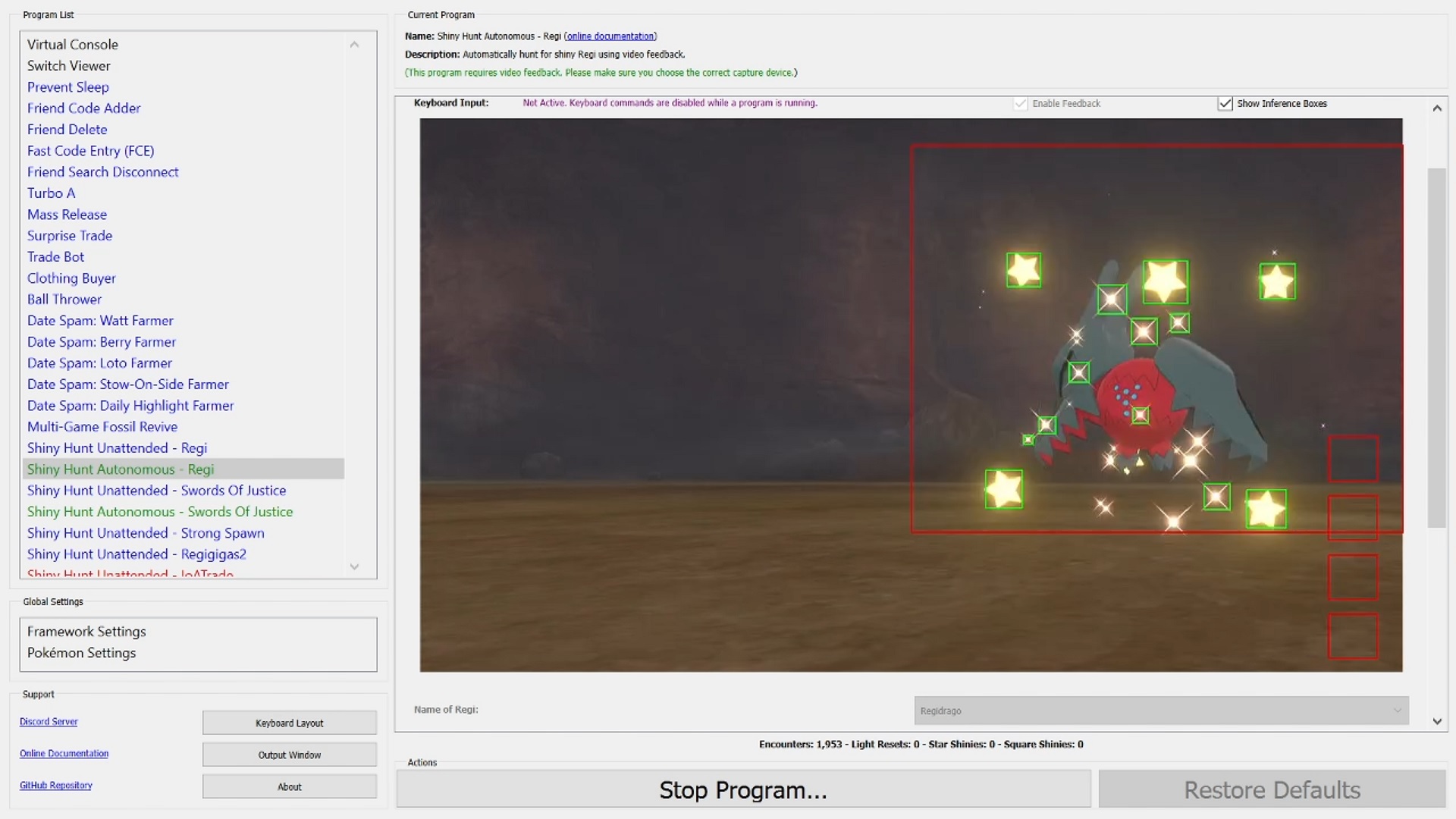Click the About button
This screenshot has width=1456, height=819.
pos(289,786)
